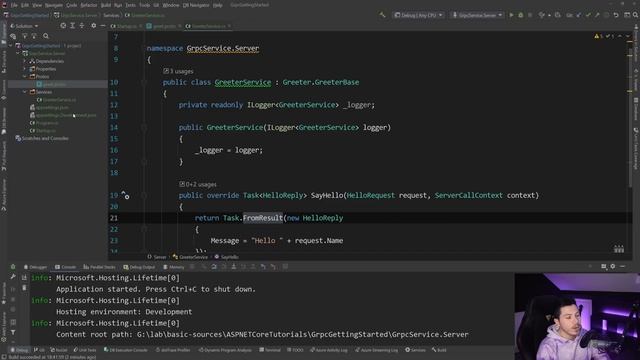Screen dimensions: 640x360
Task: Open the TODO tool window
Action: [x=296, y=350]
